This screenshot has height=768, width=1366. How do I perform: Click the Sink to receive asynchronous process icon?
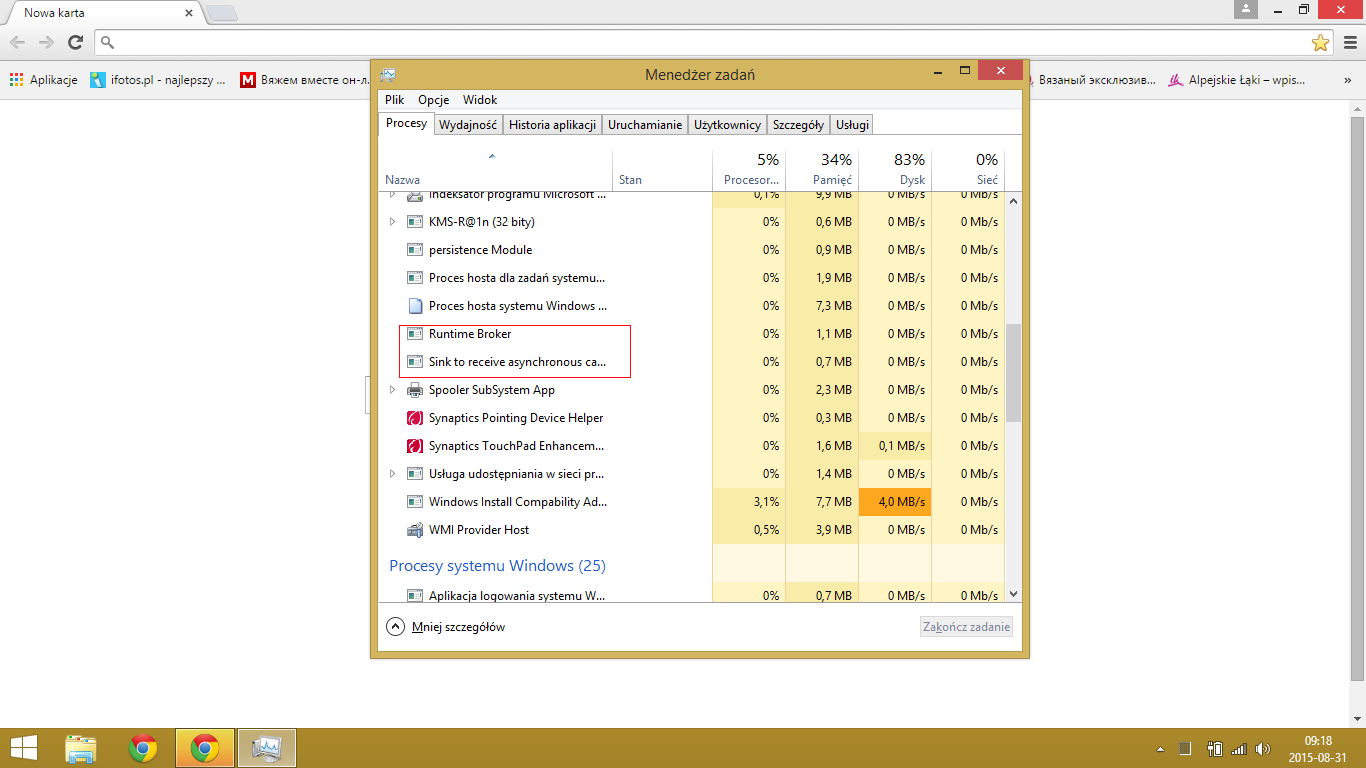(x=415, y=362)
